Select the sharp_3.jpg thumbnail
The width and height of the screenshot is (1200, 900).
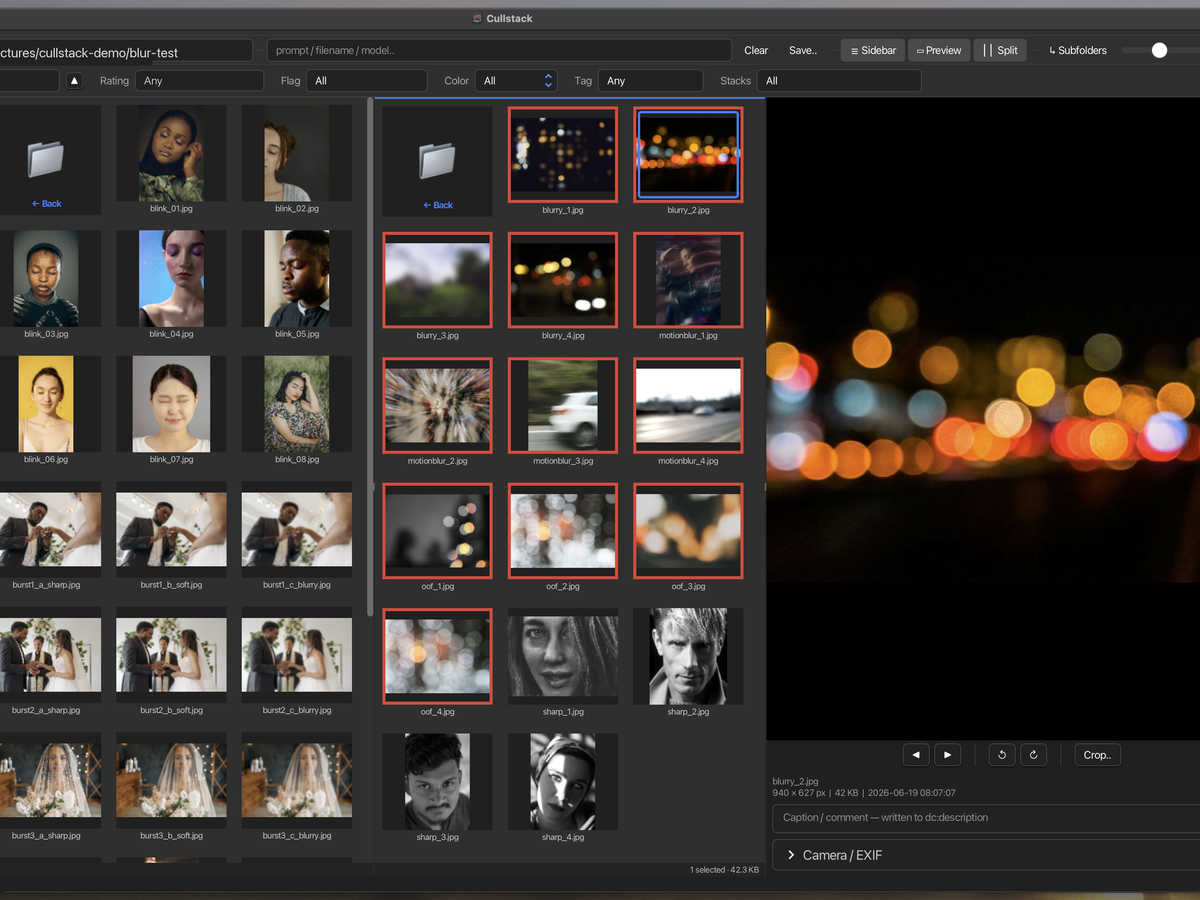point(437,781)
